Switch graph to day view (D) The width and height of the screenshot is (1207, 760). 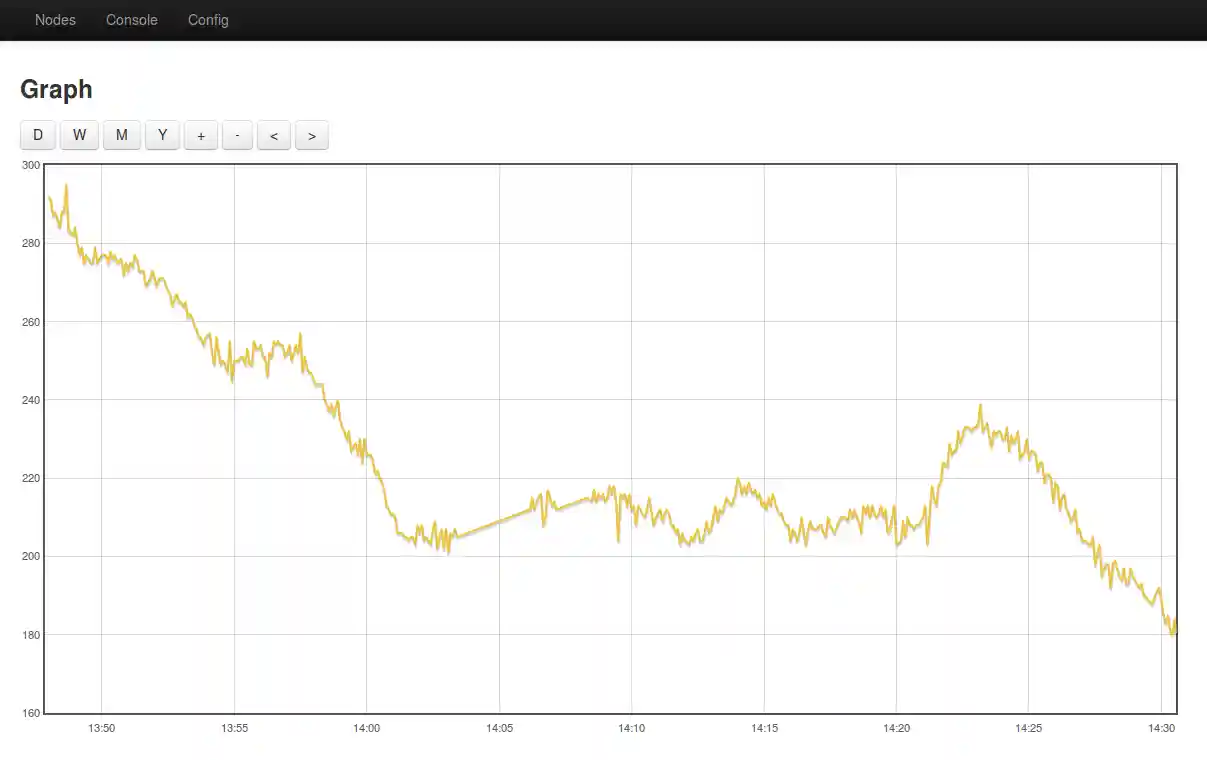click(x=38, y=135)
